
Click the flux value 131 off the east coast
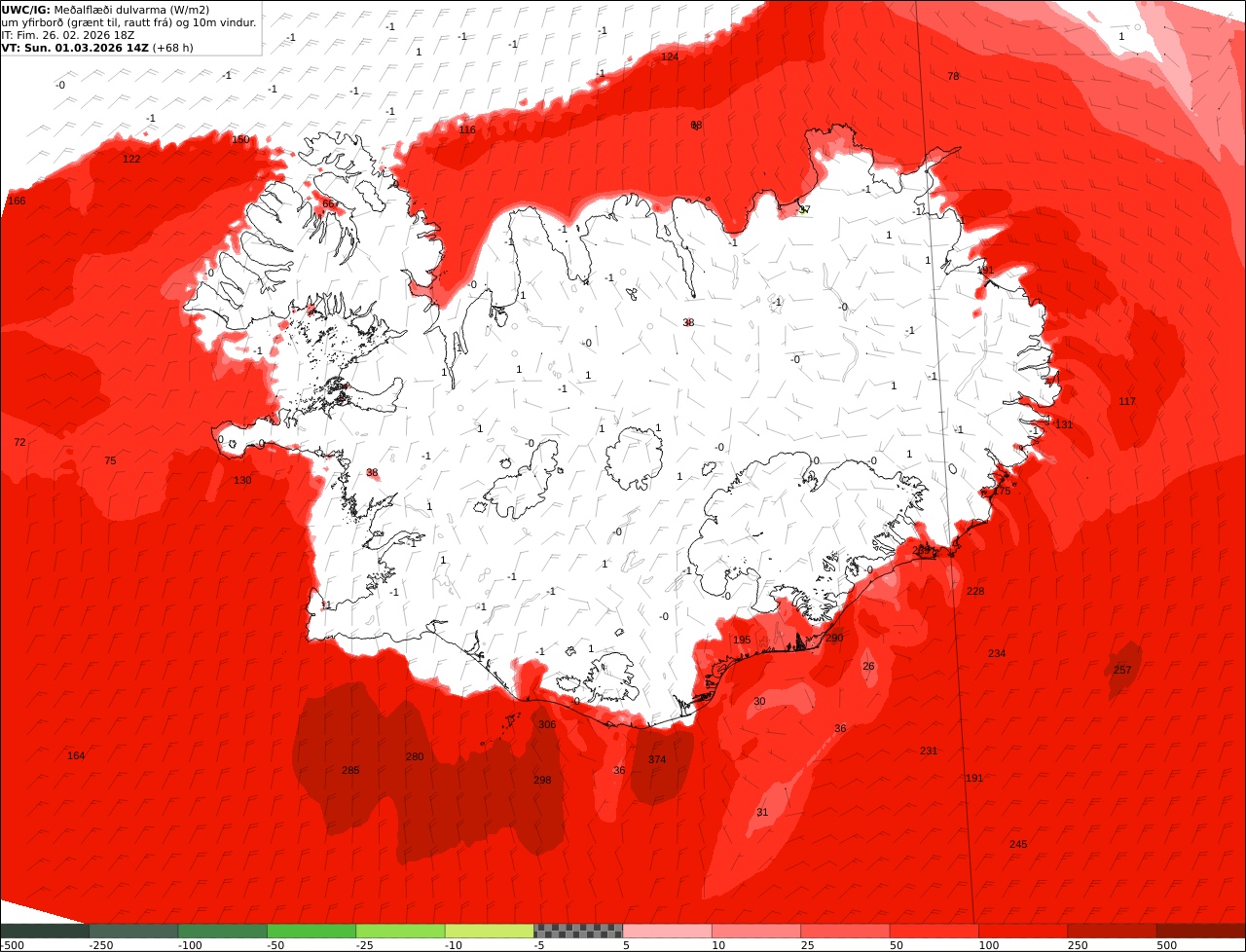1064,424
